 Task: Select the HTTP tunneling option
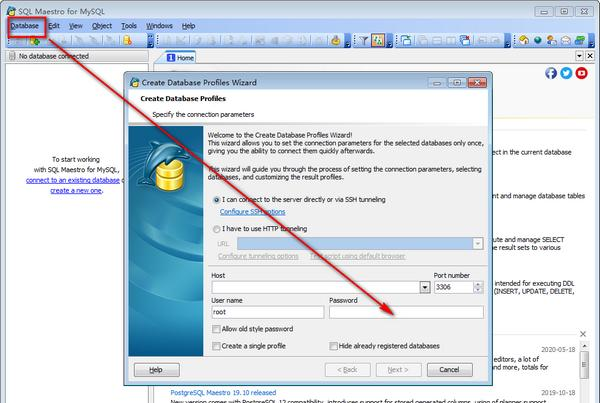[217, 229]
